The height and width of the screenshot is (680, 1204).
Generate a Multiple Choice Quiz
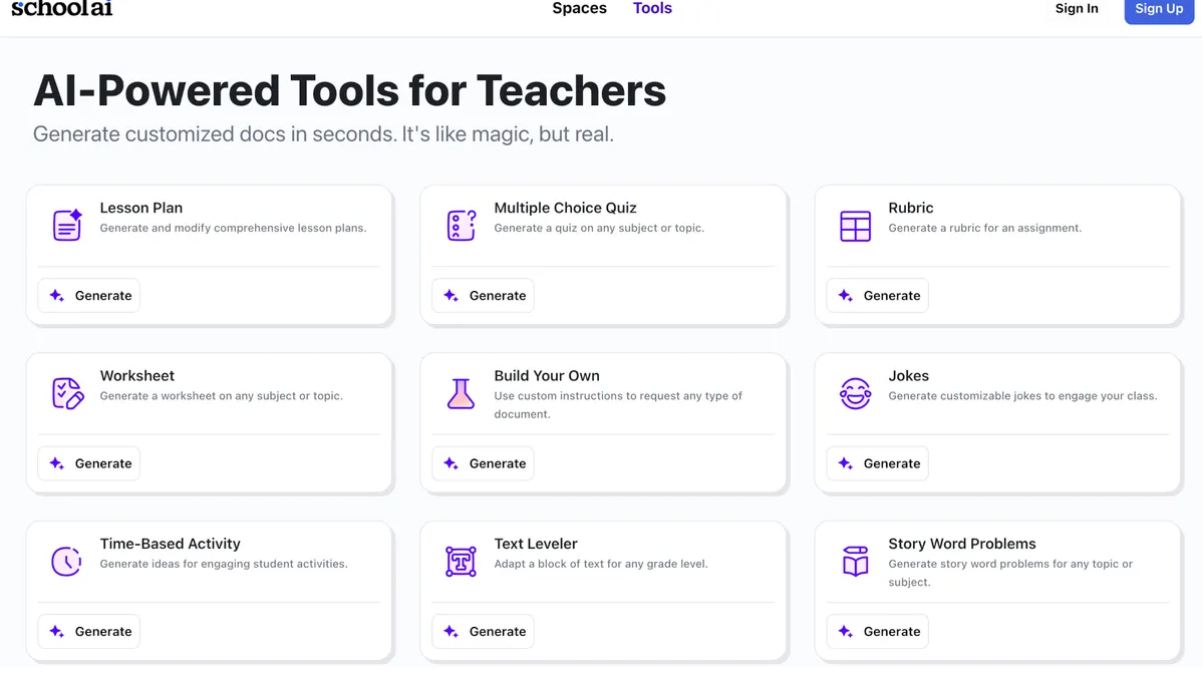(483, 296)
